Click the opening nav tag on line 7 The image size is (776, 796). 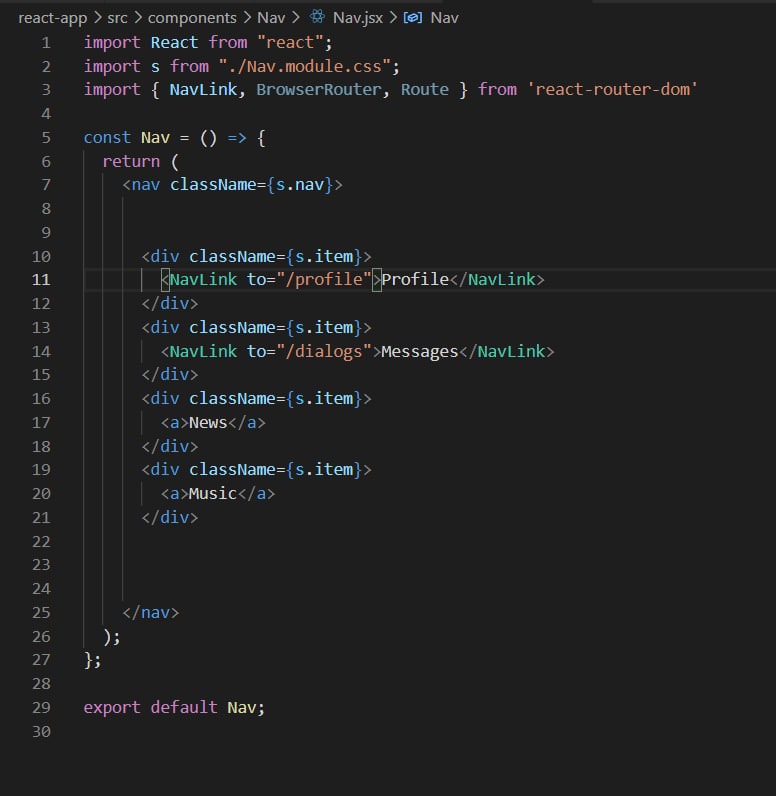pyautogui.click(x=232, y=185)
